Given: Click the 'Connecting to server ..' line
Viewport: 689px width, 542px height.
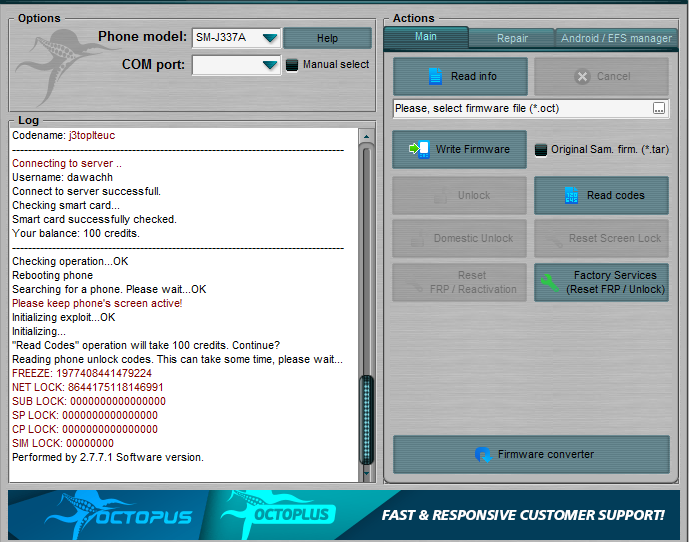Looking at the screenshot, I should click(x=67, y=164).
